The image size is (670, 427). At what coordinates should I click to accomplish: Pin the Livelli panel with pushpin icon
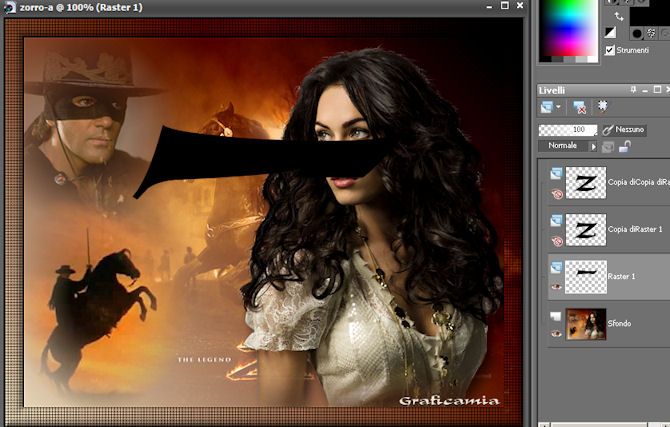633,89
